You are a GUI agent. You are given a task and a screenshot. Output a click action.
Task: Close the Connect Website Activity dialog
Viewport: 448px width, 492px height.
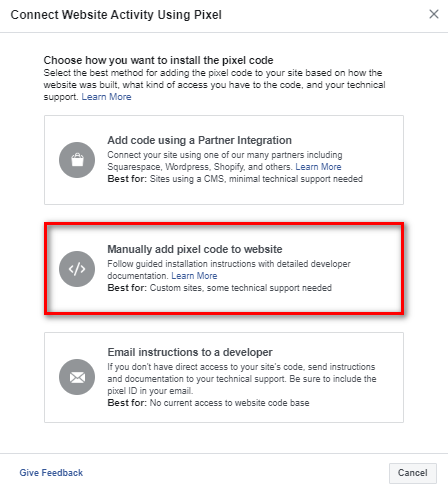click(434, 14)
